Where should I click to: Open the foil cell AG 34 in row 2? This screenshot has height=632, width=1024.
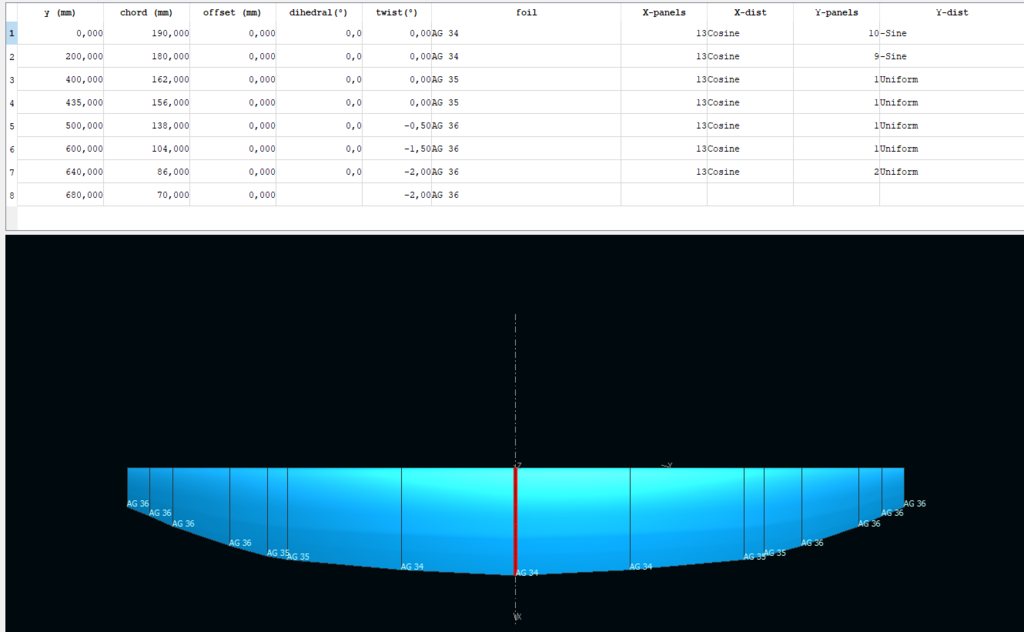click(526, 57)
